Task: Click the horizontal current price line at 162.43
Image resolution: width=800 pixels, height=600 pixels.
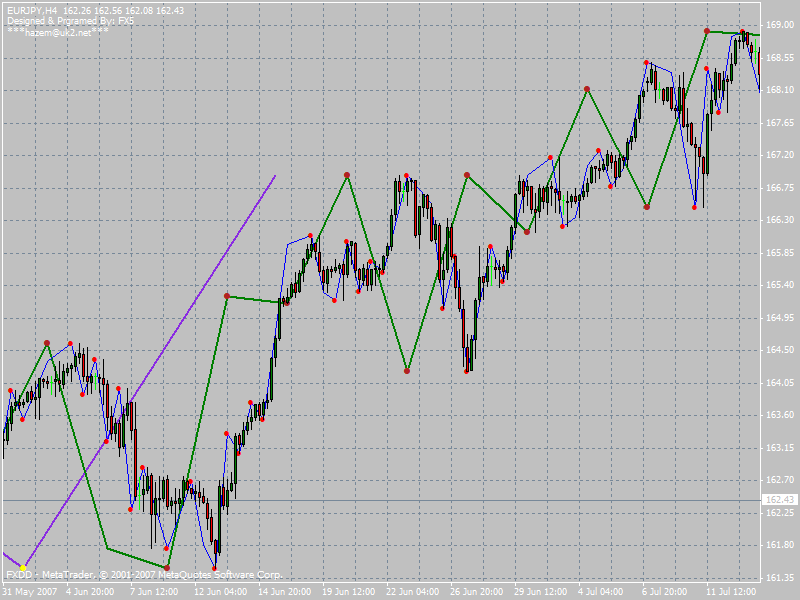Action: 400,500
